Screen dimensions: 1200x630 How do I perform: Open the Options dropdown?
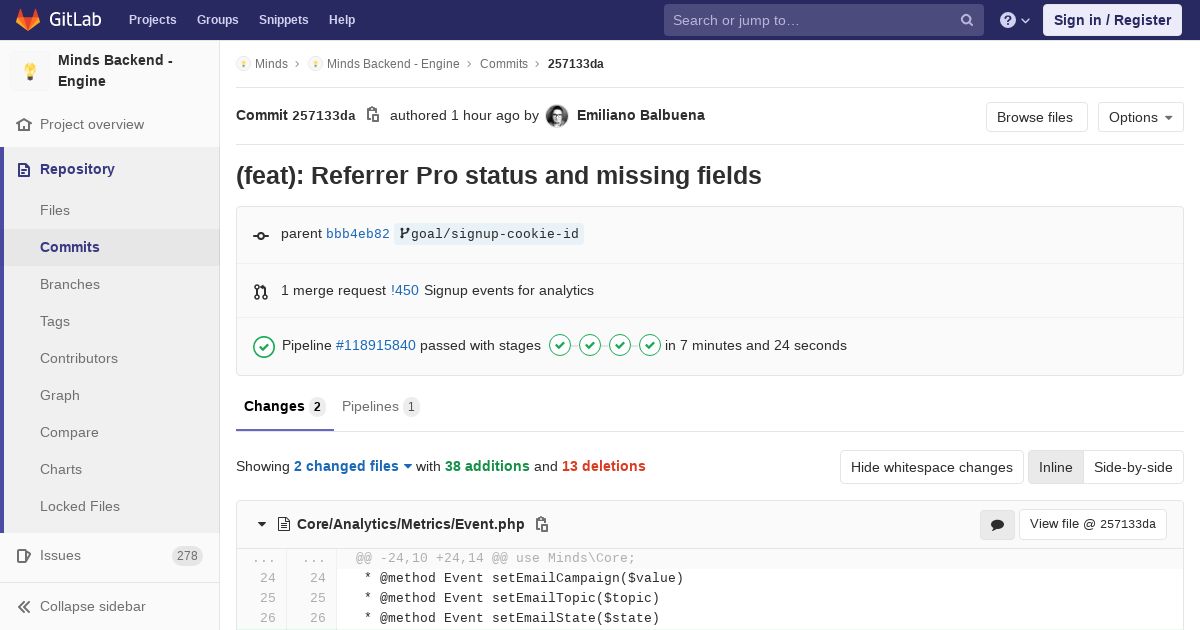coord(1140,117)
